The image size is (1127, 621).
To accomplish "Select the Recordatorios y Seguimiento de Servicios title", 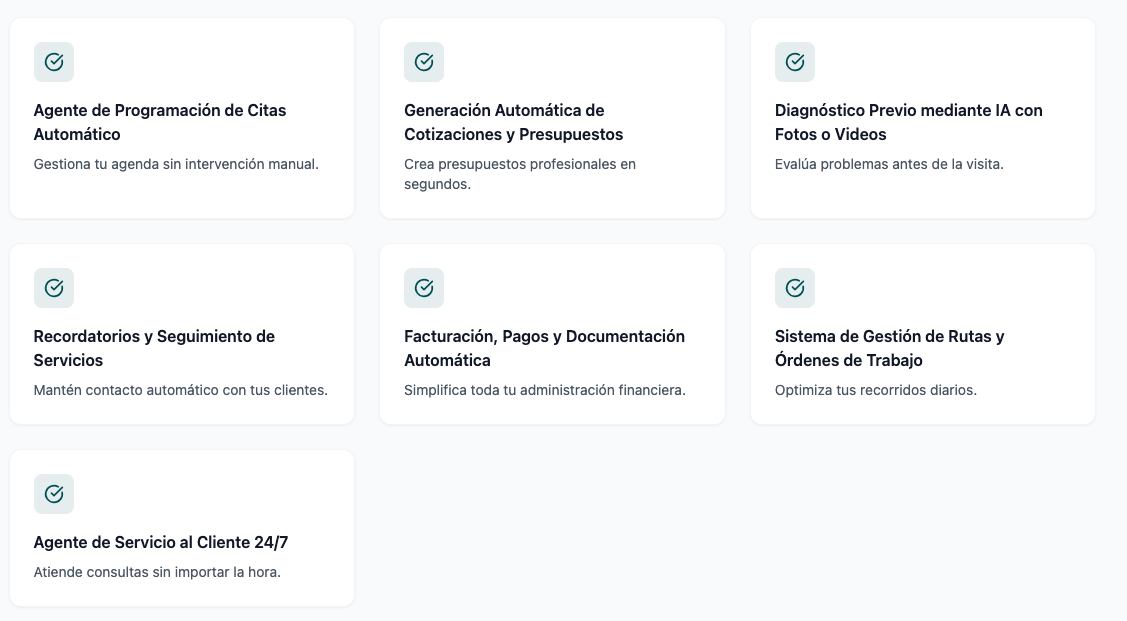I will tap(154, 348).
